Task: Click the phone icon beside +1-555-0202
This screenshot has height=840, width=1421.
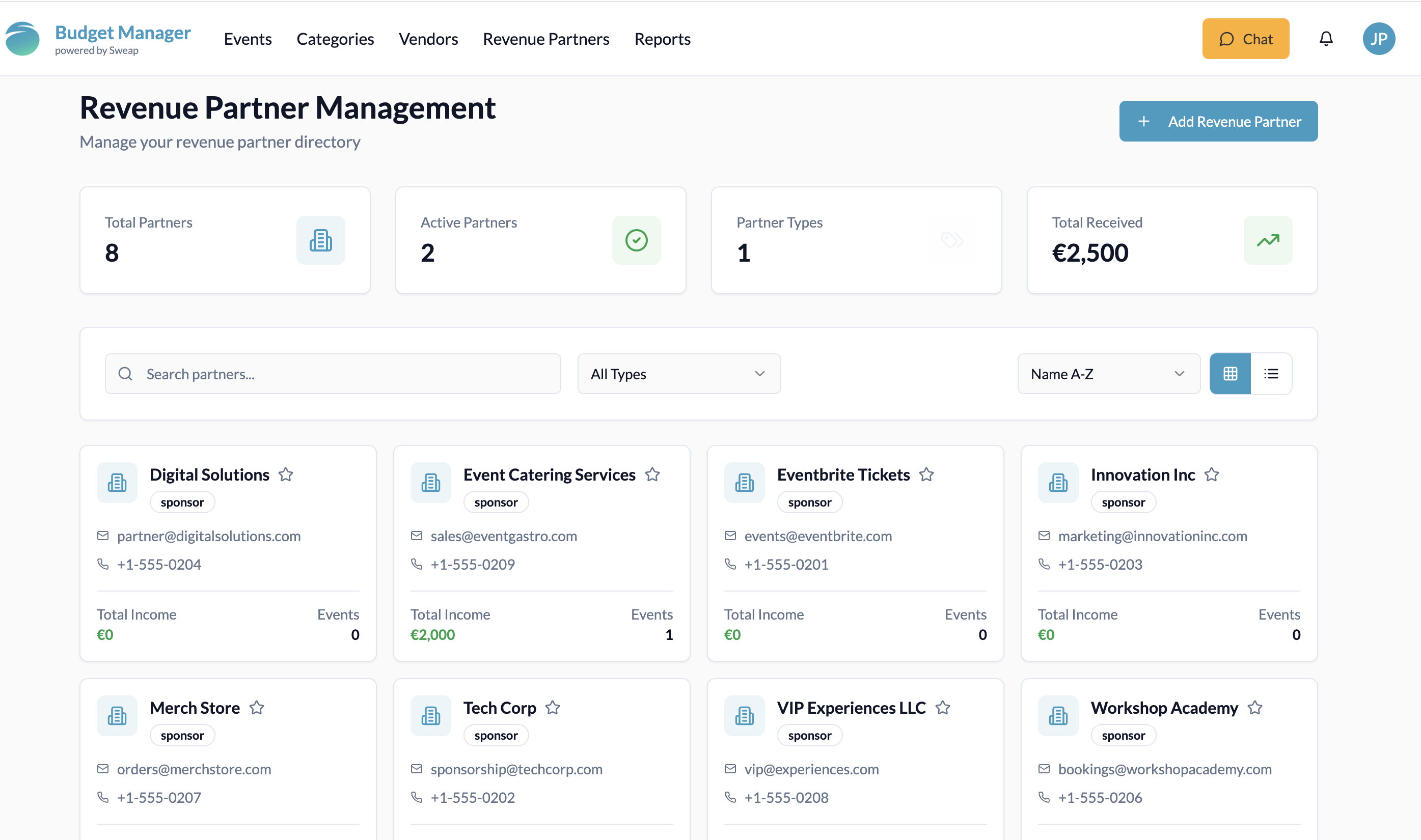Action: tap(417, 798)
